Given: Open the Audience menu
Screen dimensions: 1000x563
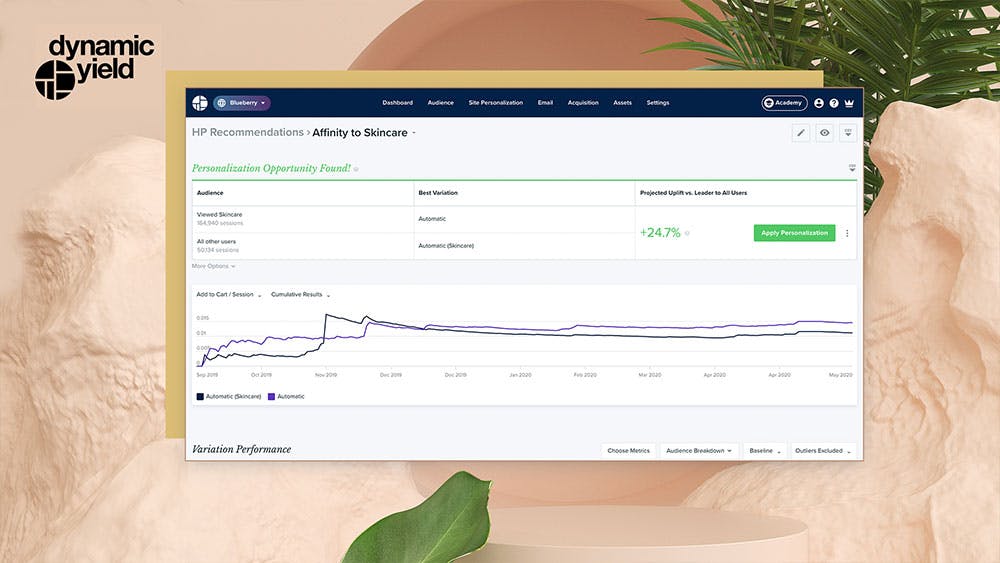Looking at the screenshot, I should [x=440, y=103].
